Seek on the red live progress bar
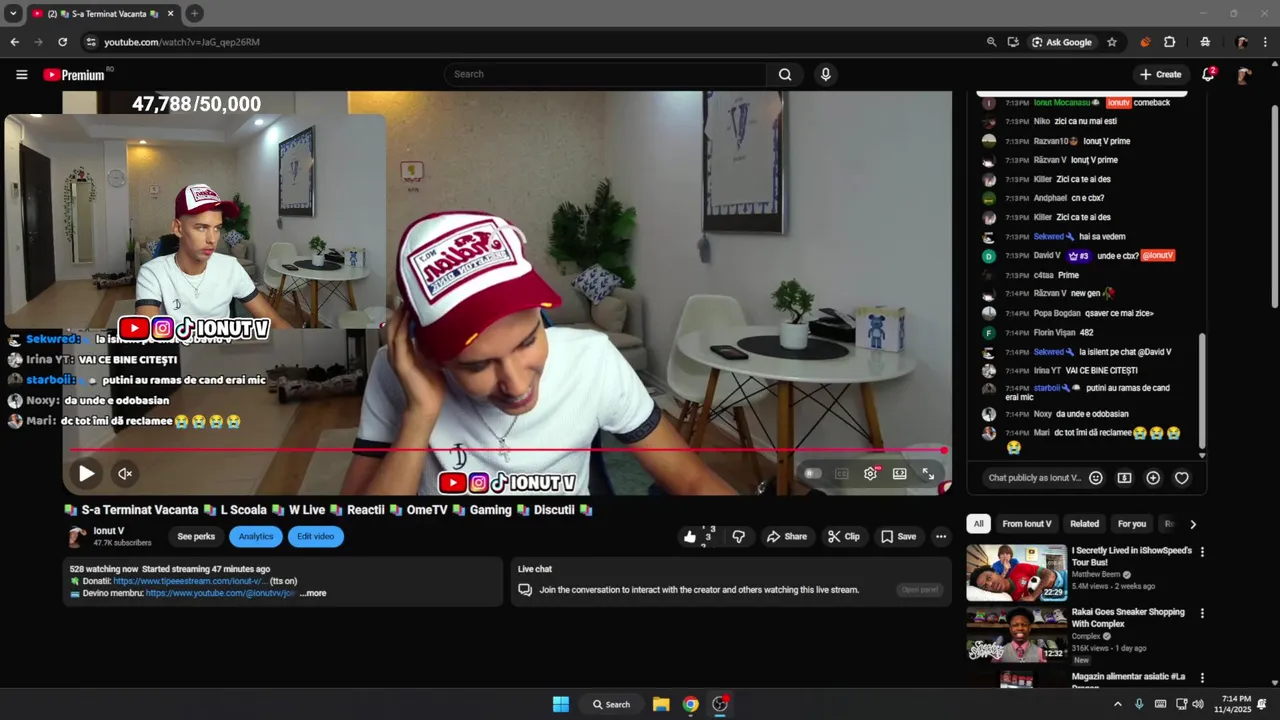The width and height of the screenshot is (1280, 720). pyautogui.click(x=507, y=451)
